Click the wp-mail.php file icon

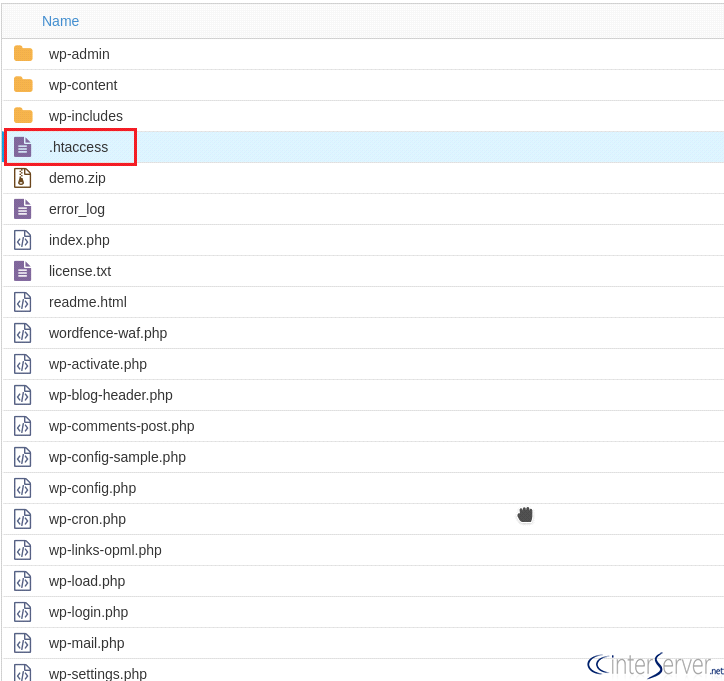tap(23, 643)
